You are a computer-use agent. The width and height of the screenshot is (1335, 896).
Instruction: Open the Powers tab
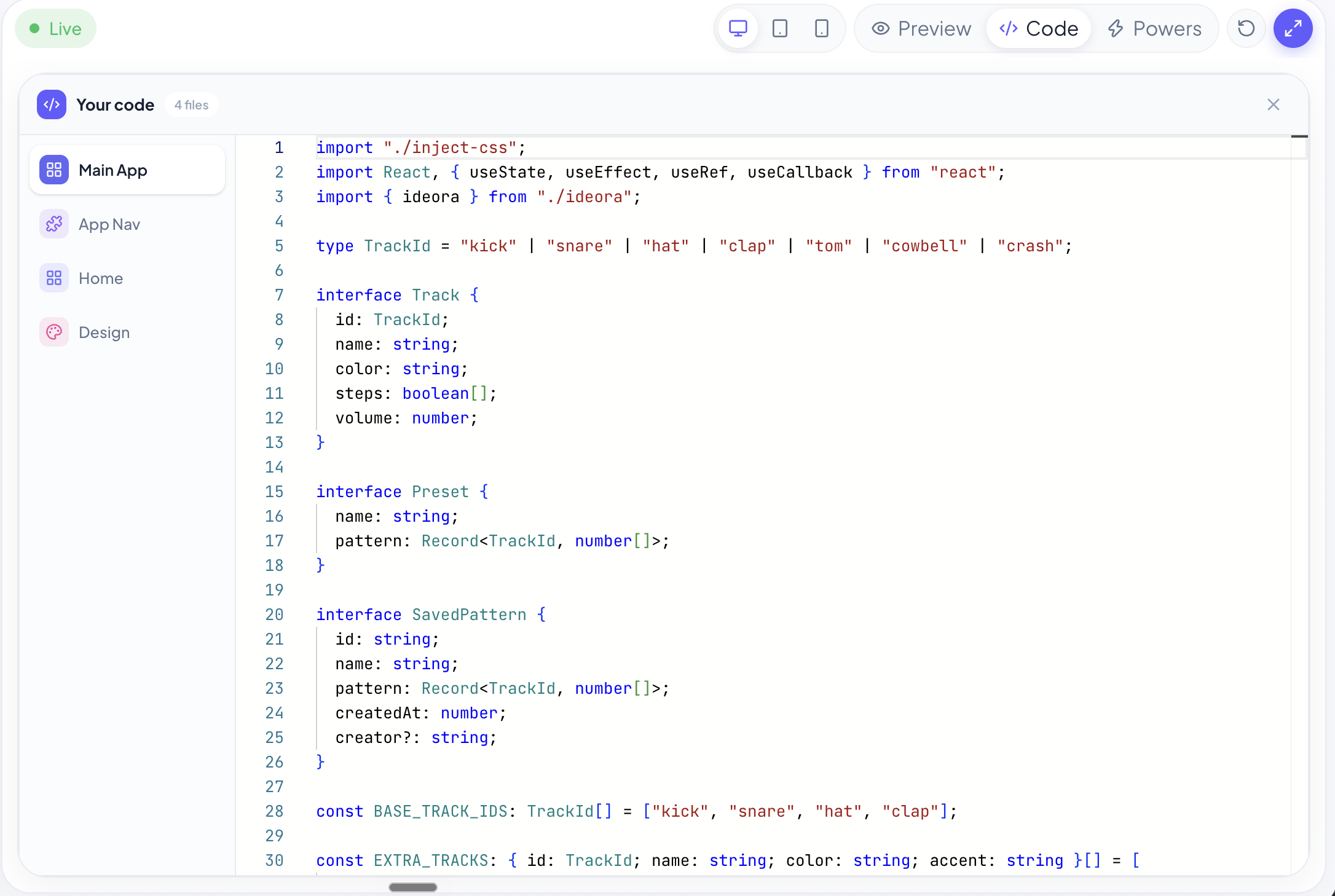1154,29
